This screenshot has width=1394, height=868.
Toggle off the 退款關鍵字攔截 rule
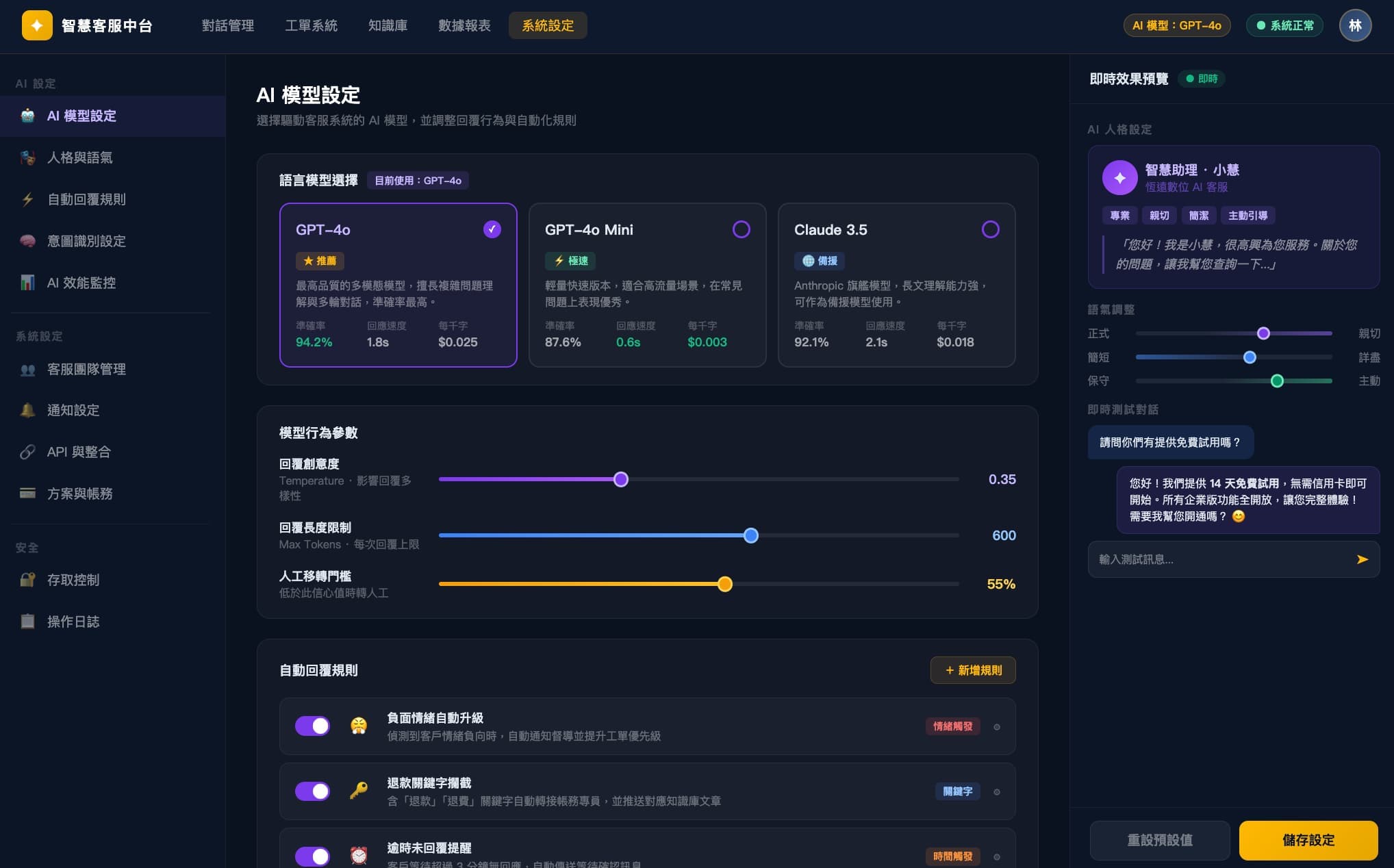click(312, 791)
